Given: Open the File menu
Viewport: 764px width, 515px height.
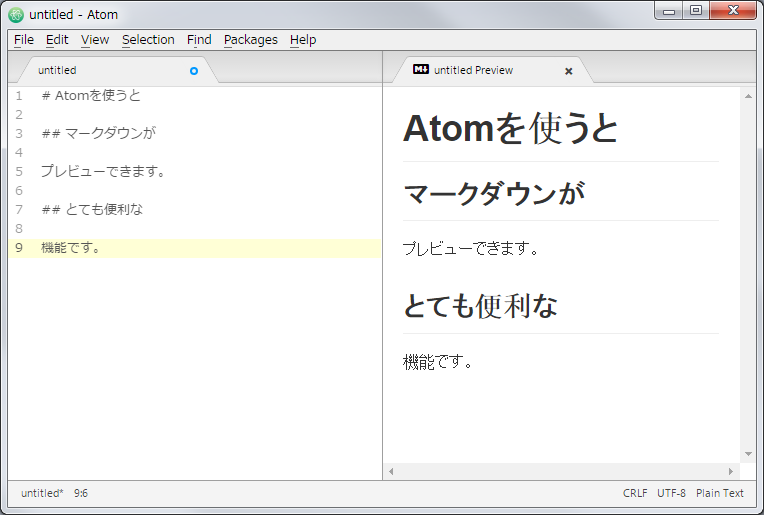Looking at the screenshot, I should pos(24,40).
